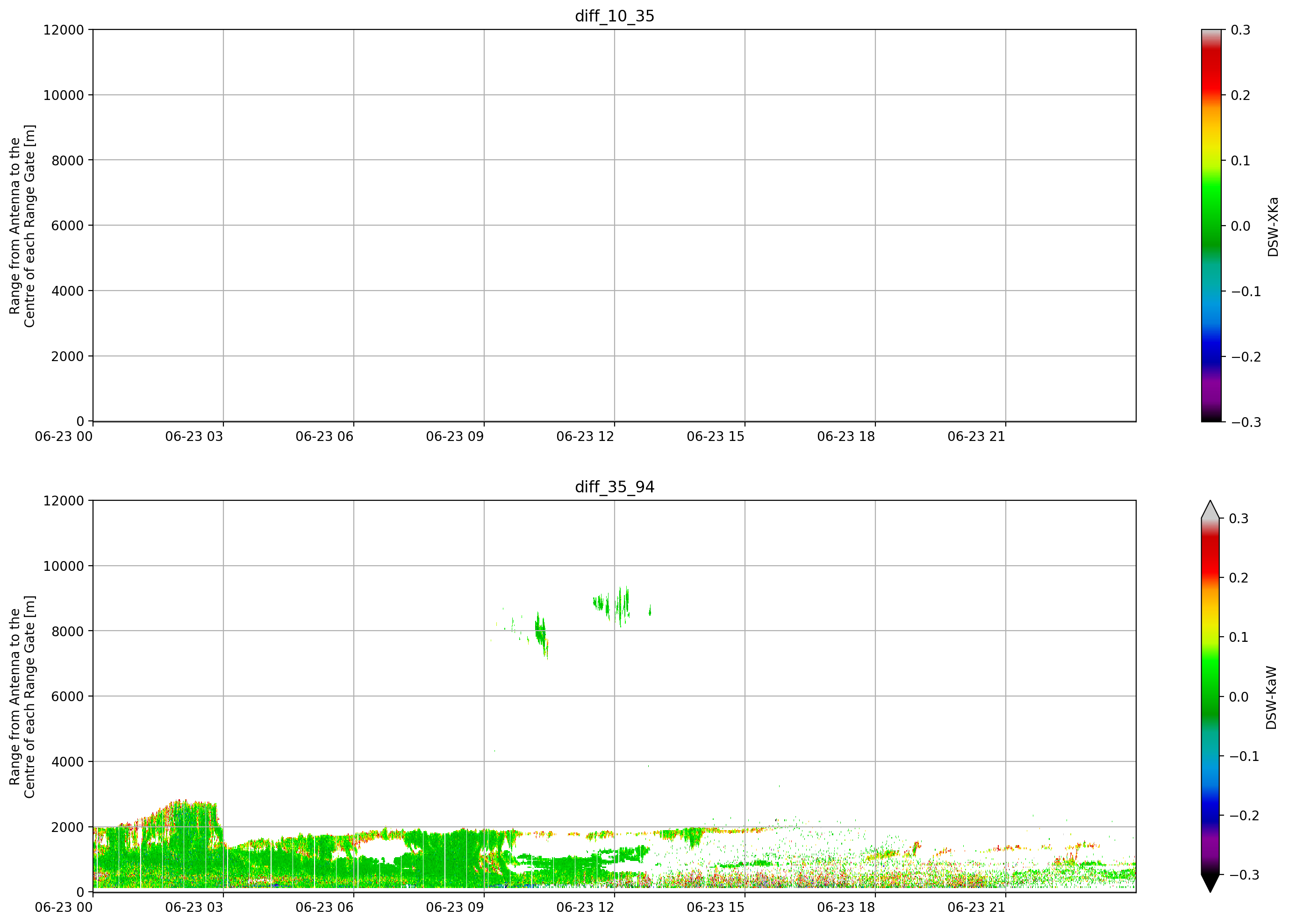Click "06-23 03" under the diff_10_35 plot
Image resolution: width=1289 pixels, height=924 pixels.
194,436
